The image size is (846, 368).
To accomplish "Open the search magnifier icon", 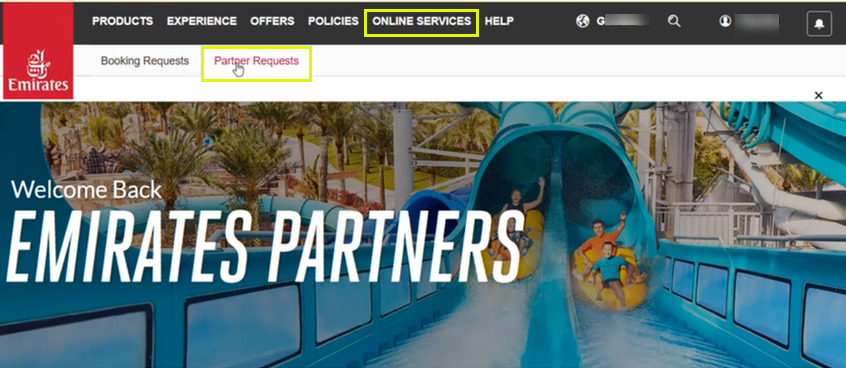I will (674, 22).
